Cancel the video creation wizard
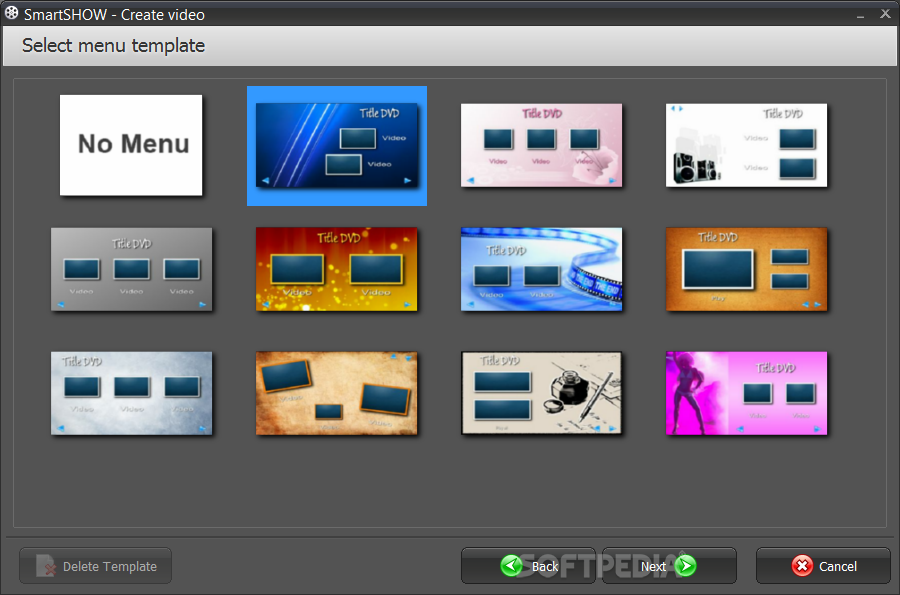Image resolution: width=900 pixels, height=595 pixels. click(823, 566)
